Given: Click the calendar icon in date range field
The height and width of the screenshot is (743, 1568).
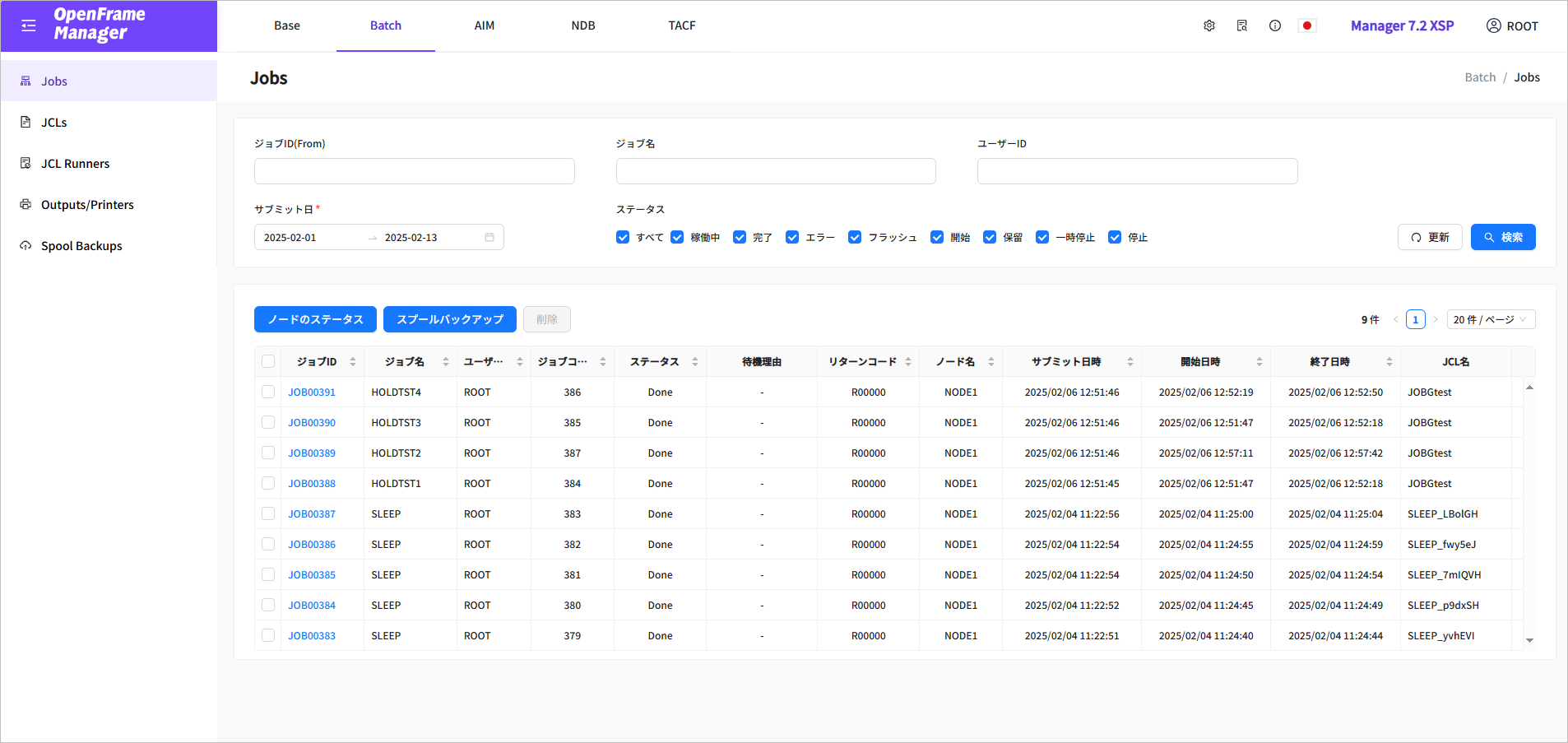Looking at the screenshot, I should [489, 237].
